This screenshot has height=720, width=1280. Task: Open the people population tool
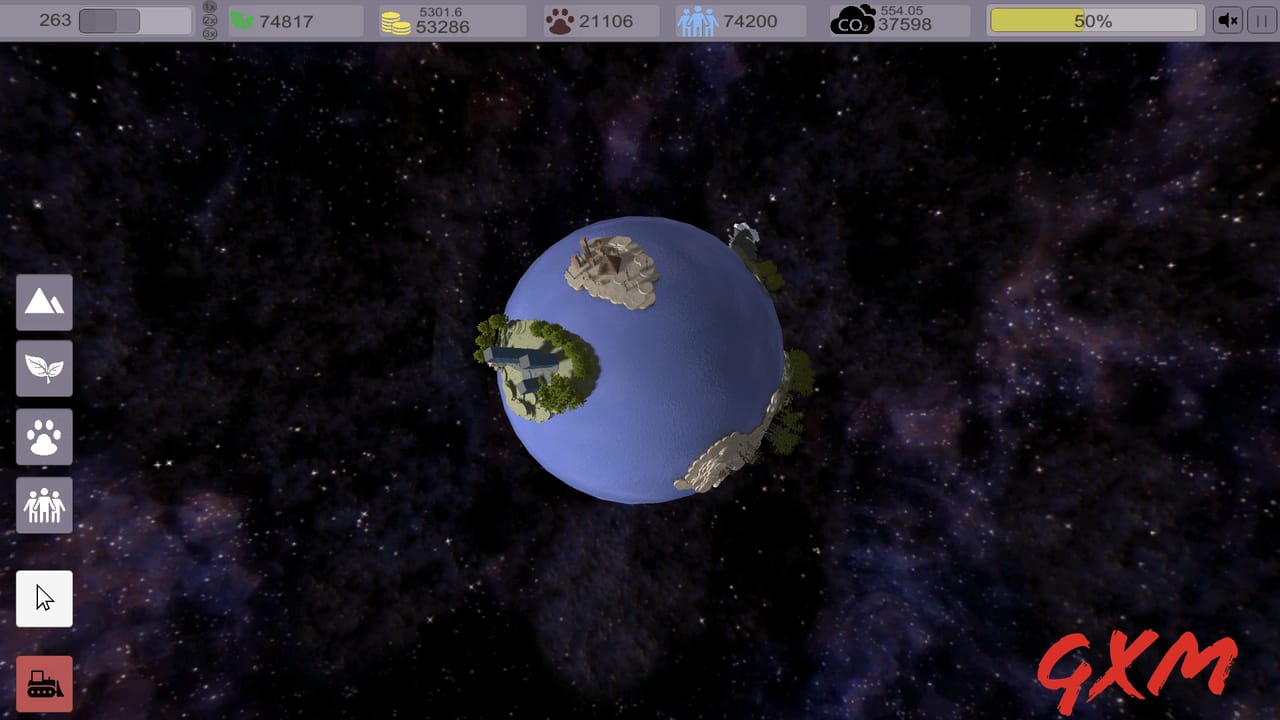click(44, 505)
